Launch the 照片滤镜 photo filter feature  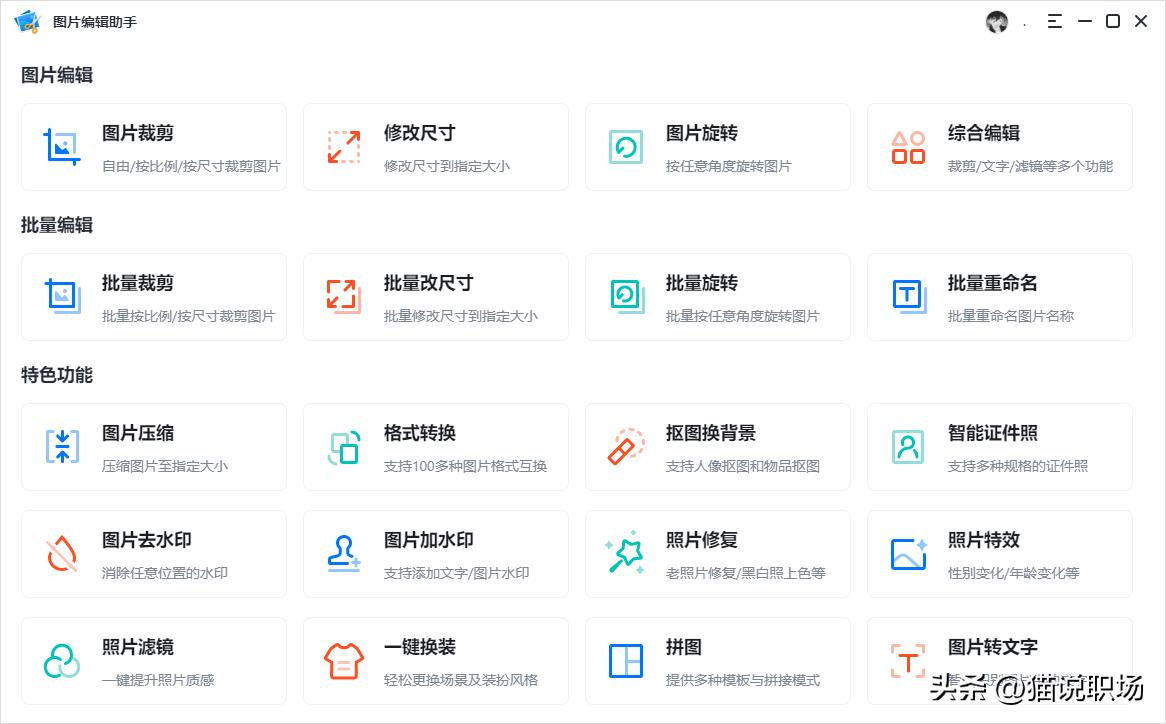61,660
